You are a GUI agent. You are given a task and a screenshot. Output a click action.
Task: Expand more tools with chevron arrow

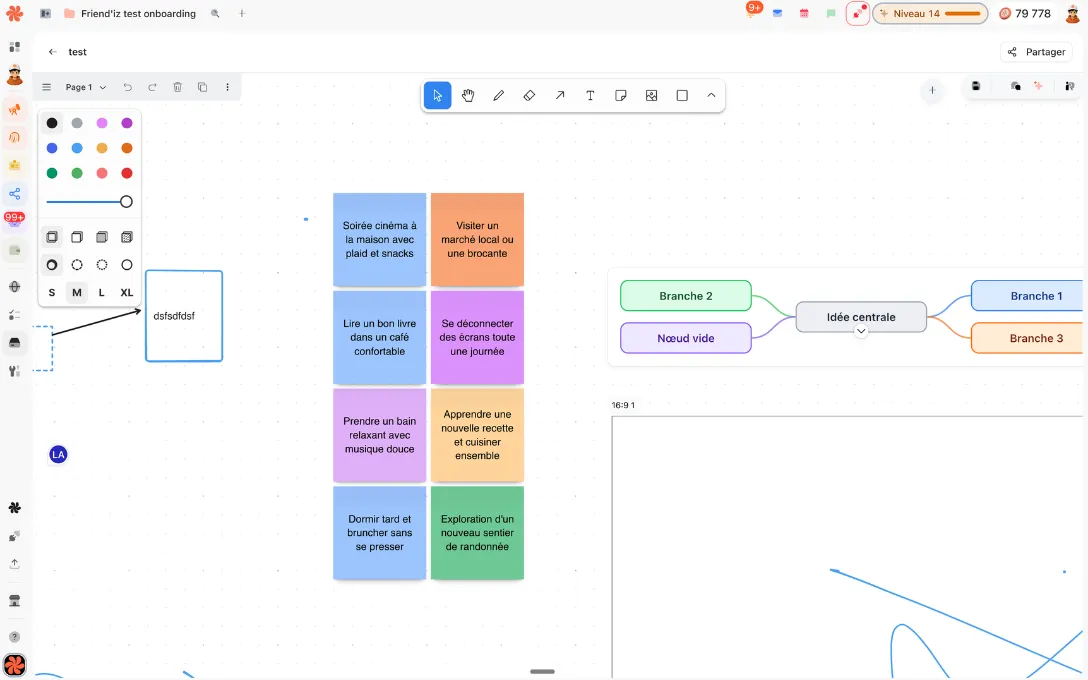[x=711, y=96]
